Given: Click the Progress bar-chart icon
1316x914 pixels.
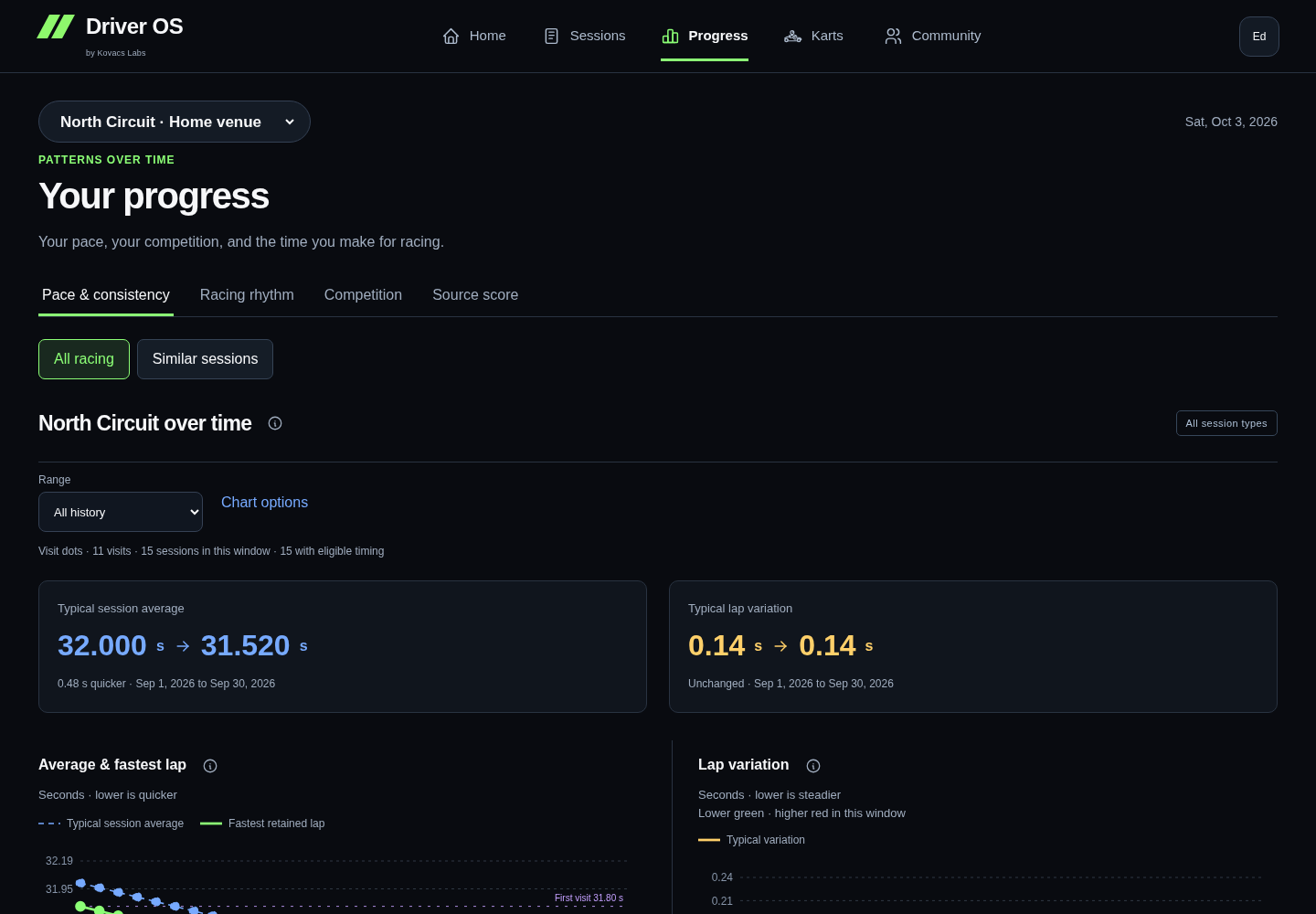Looking at the screenshot, I should tap(670, 36).
